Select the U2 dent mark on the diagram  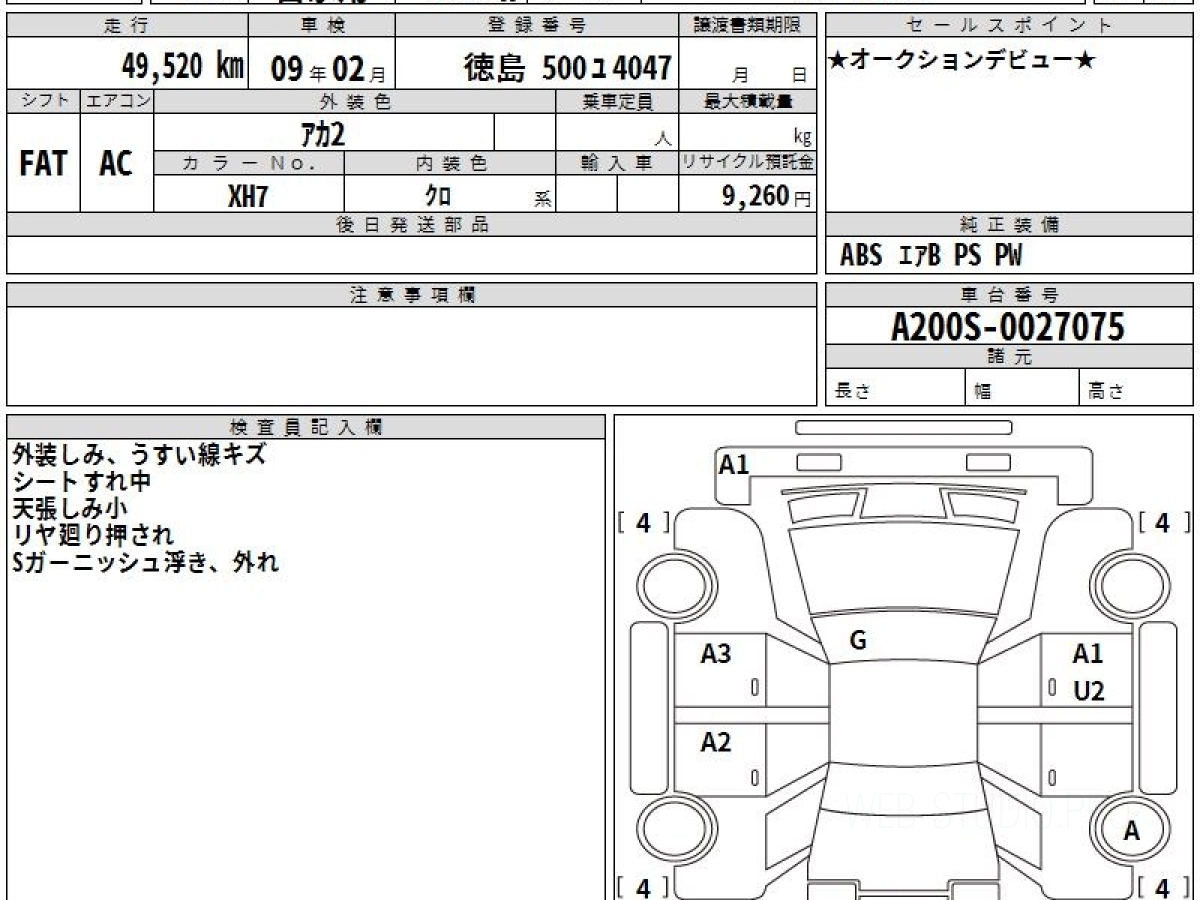click(x=1088, y=691)
